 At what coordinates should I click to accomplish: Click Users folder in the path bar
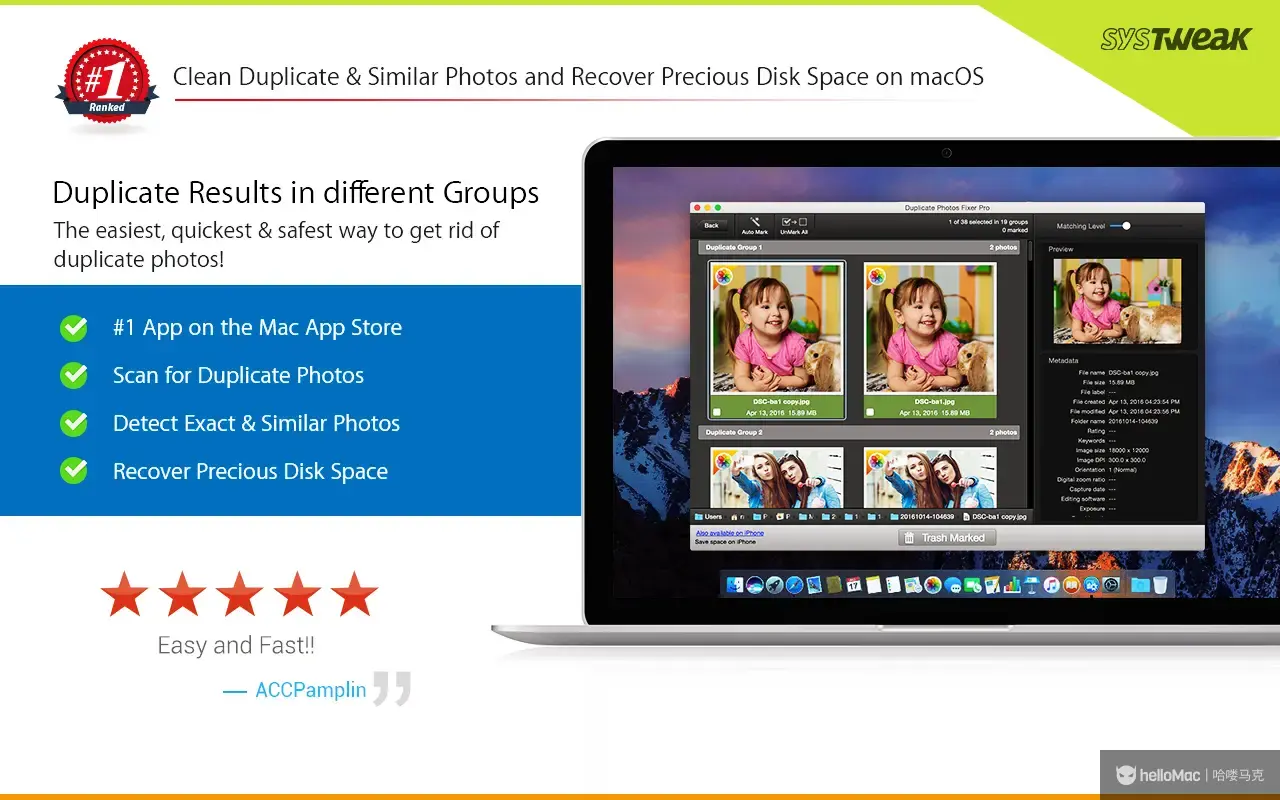click(708, 517)
